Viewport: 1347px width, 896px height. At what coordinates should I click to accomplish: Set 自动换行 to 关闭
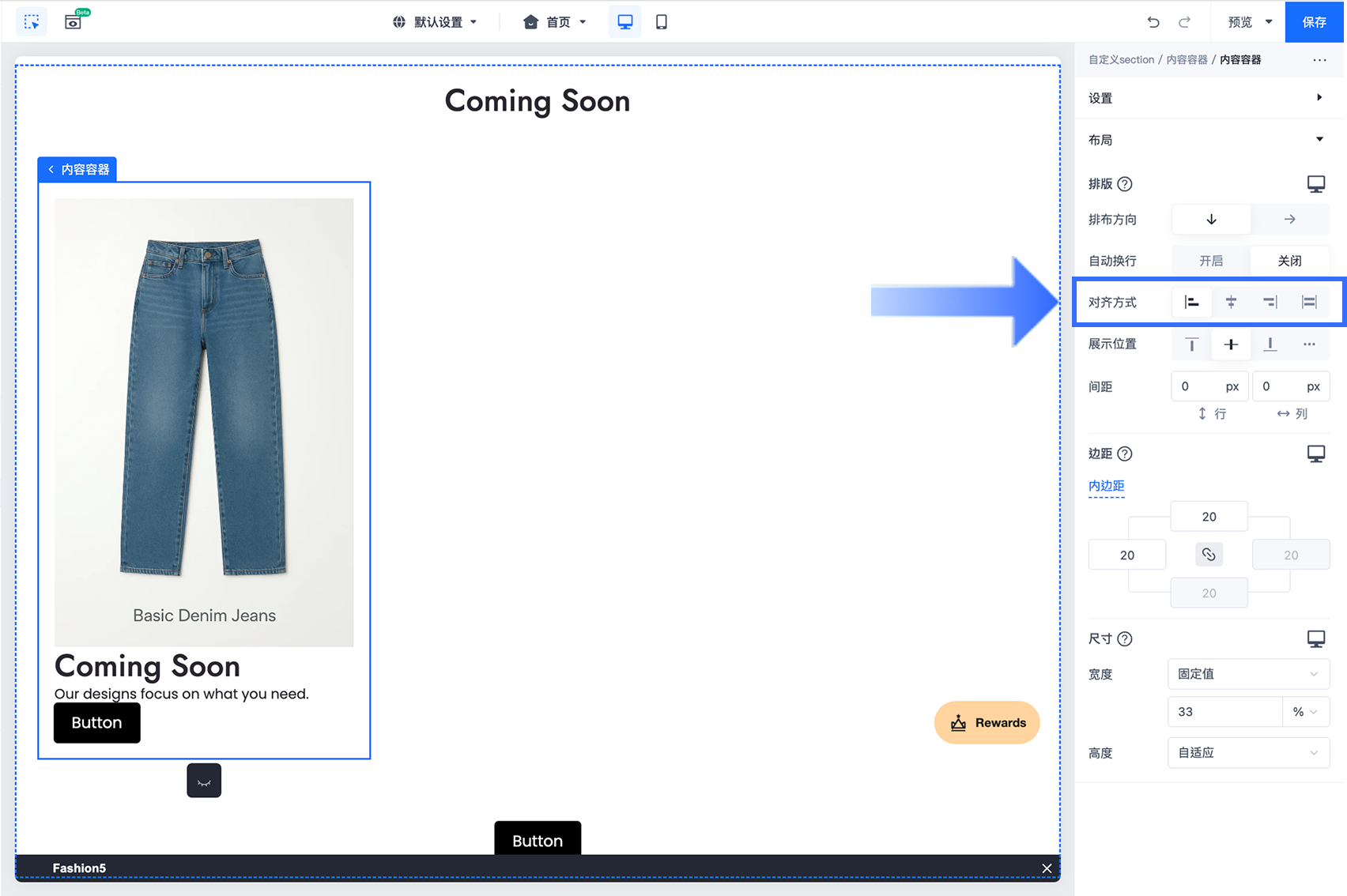[x=1289, y=261]
